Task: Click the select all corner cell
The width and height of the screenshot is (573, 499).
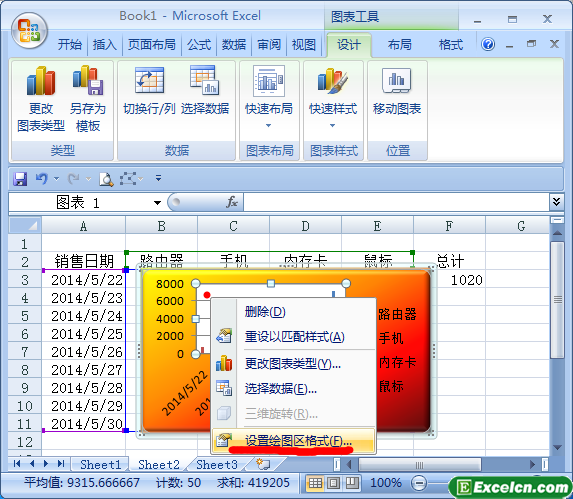Action: pyautogui.click(x=25, y=225)
